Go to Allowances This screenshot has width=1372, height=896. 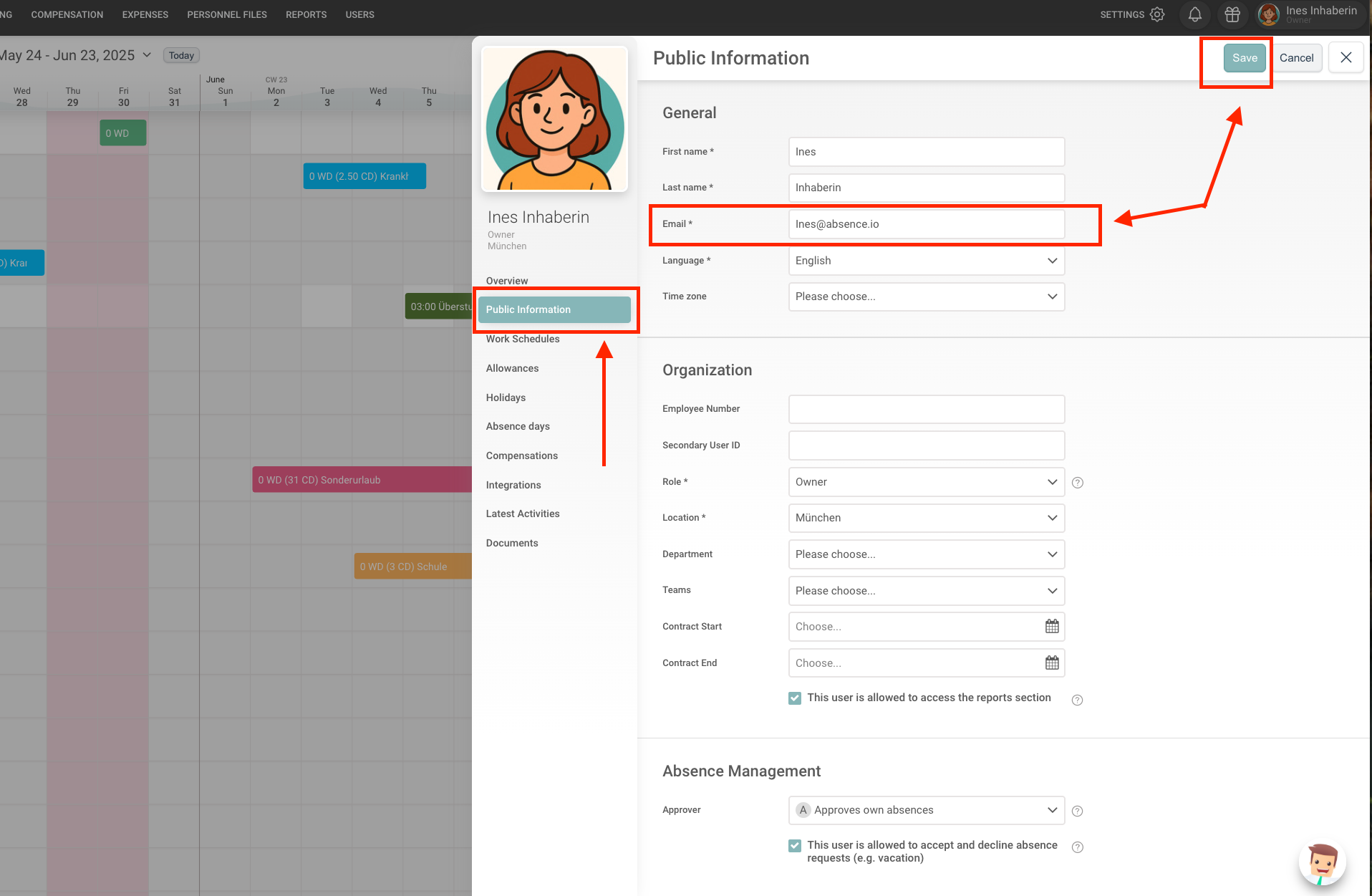coord(512,368)
